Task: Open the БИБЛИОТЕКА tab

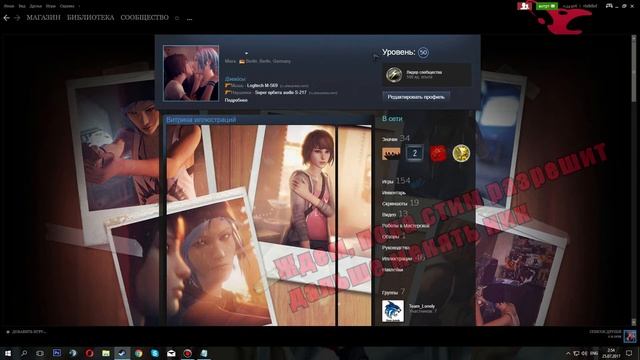Action: (x=91, y=18)
